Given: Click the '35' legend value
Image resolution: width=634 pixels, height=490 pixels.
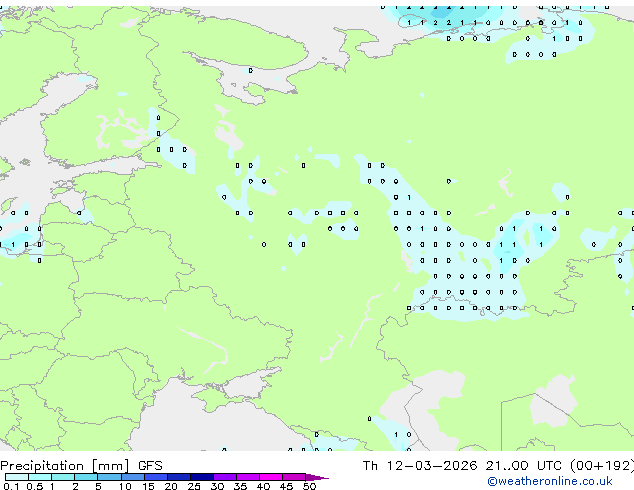Looking at the screenshot, I should (240, 486).
